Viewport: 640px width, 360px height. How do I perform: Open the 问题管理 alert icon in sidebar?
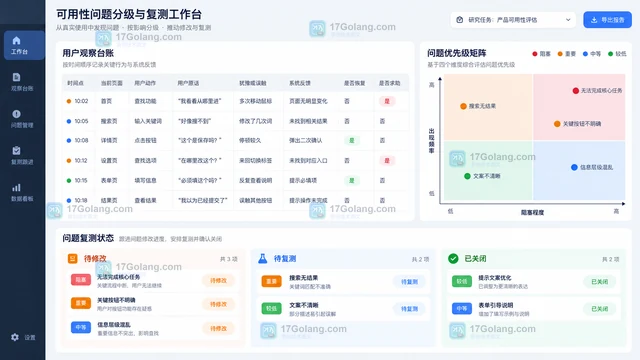tap(16, 114)
